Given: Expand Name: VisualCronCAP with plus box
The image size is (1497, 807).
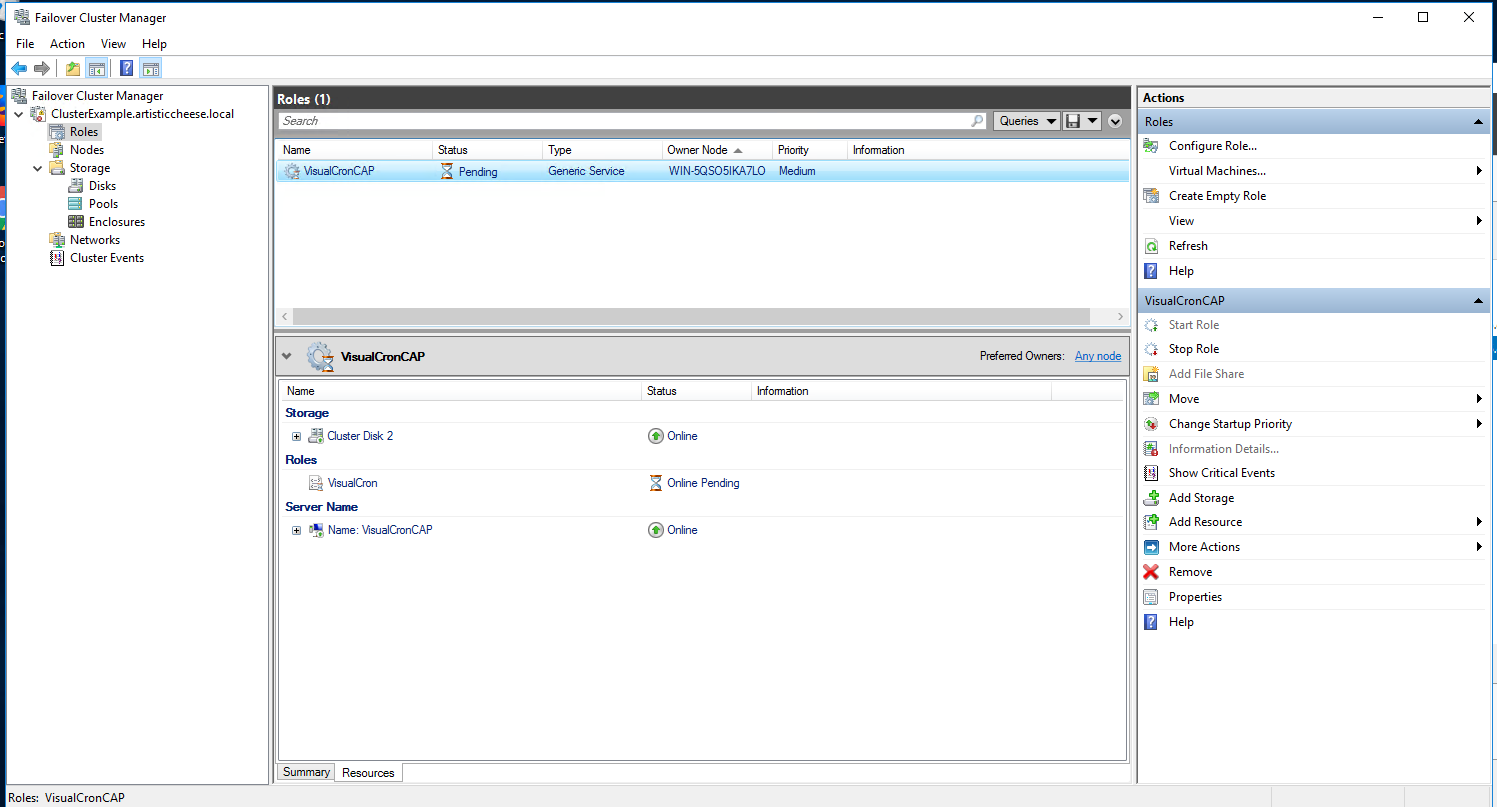Looking at the screenshot, I should pos(296,530).
